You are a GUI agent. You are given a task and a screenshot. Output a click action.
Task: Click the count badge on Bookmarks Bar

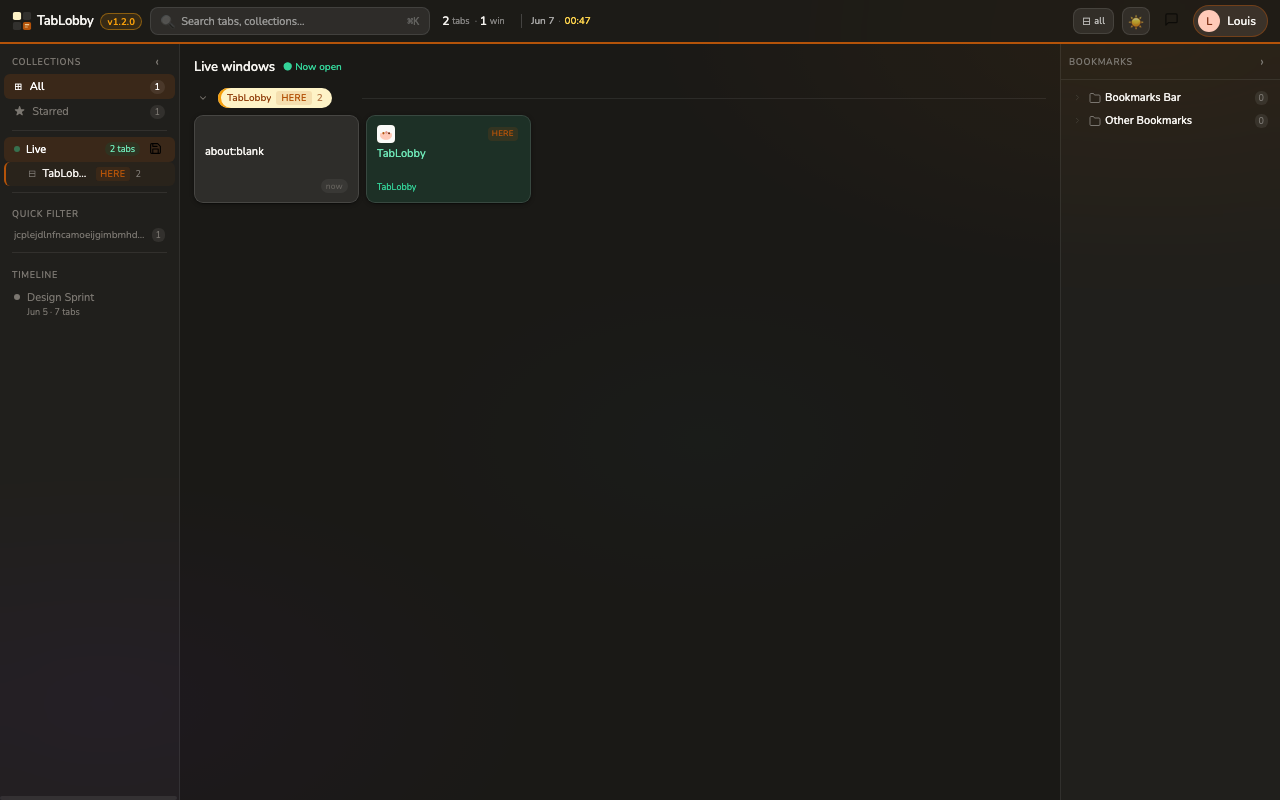click(x=1261, y=98)
